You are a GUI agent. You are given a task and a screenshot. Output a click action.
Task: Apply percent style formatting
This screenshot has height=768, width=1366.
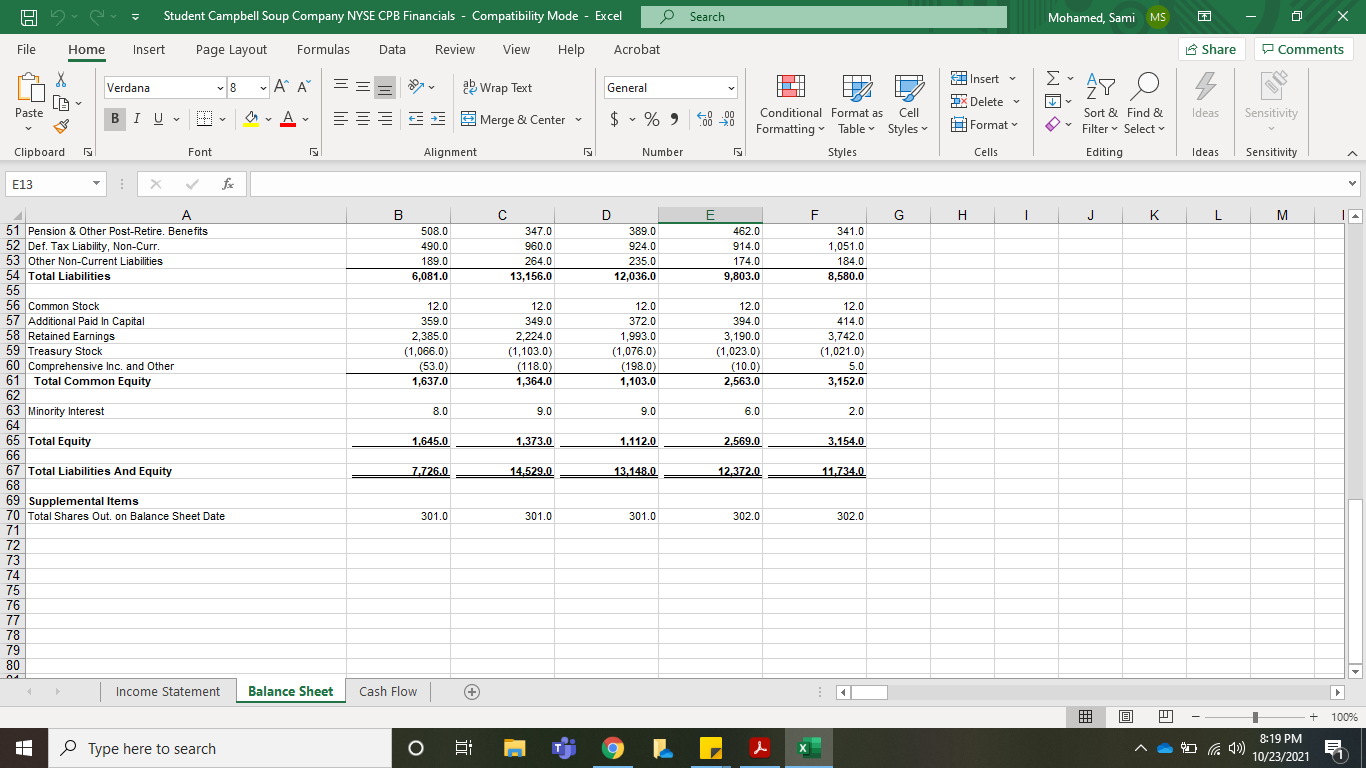tap(651, 118)
